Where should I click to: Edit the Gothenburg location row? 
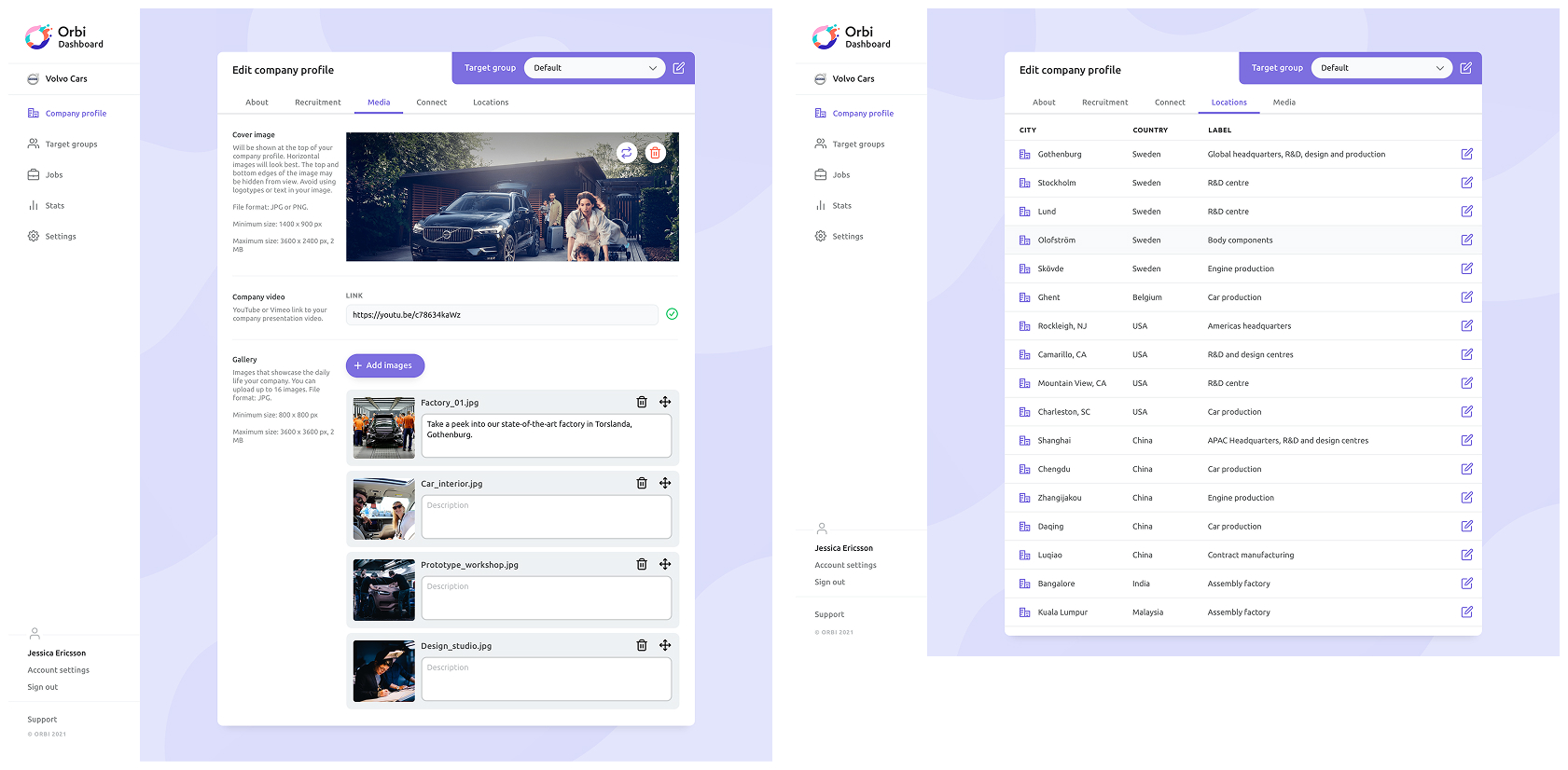(1467, 154)
